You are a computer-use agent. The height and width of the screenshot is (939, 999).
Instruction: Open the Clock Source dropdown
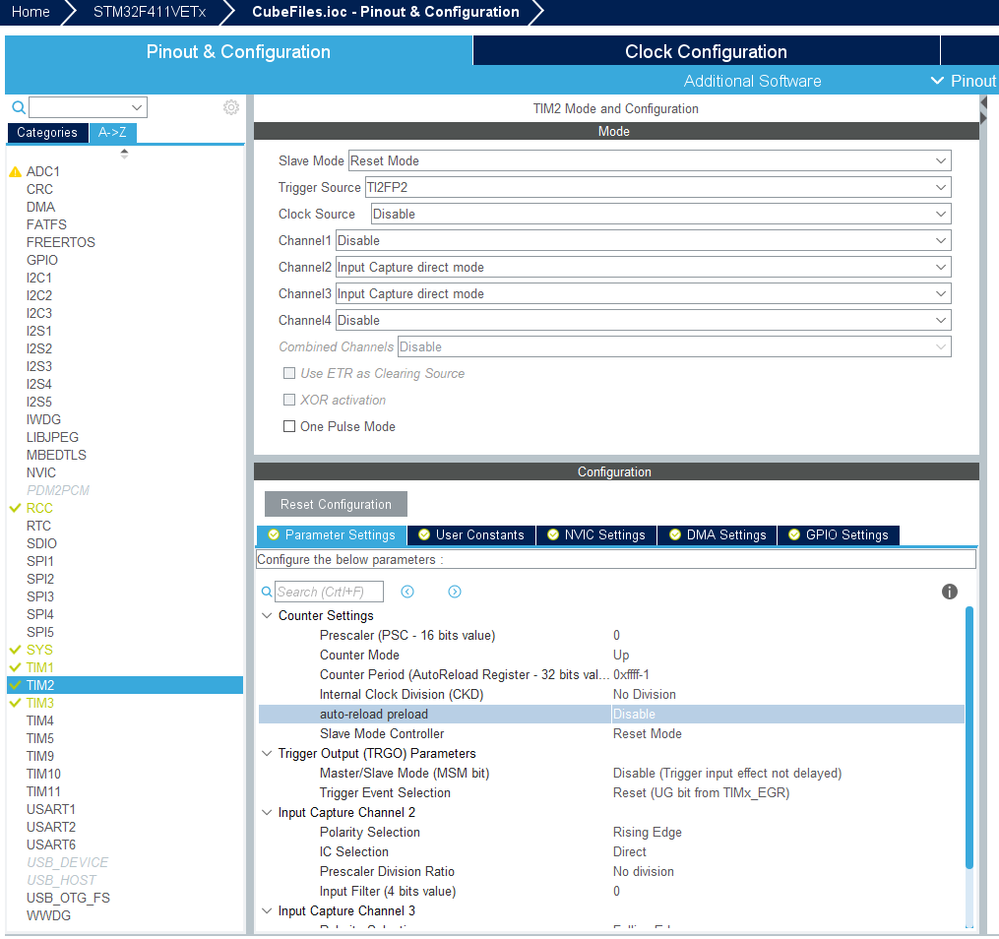pyautogui.click(x=661, y=214)
